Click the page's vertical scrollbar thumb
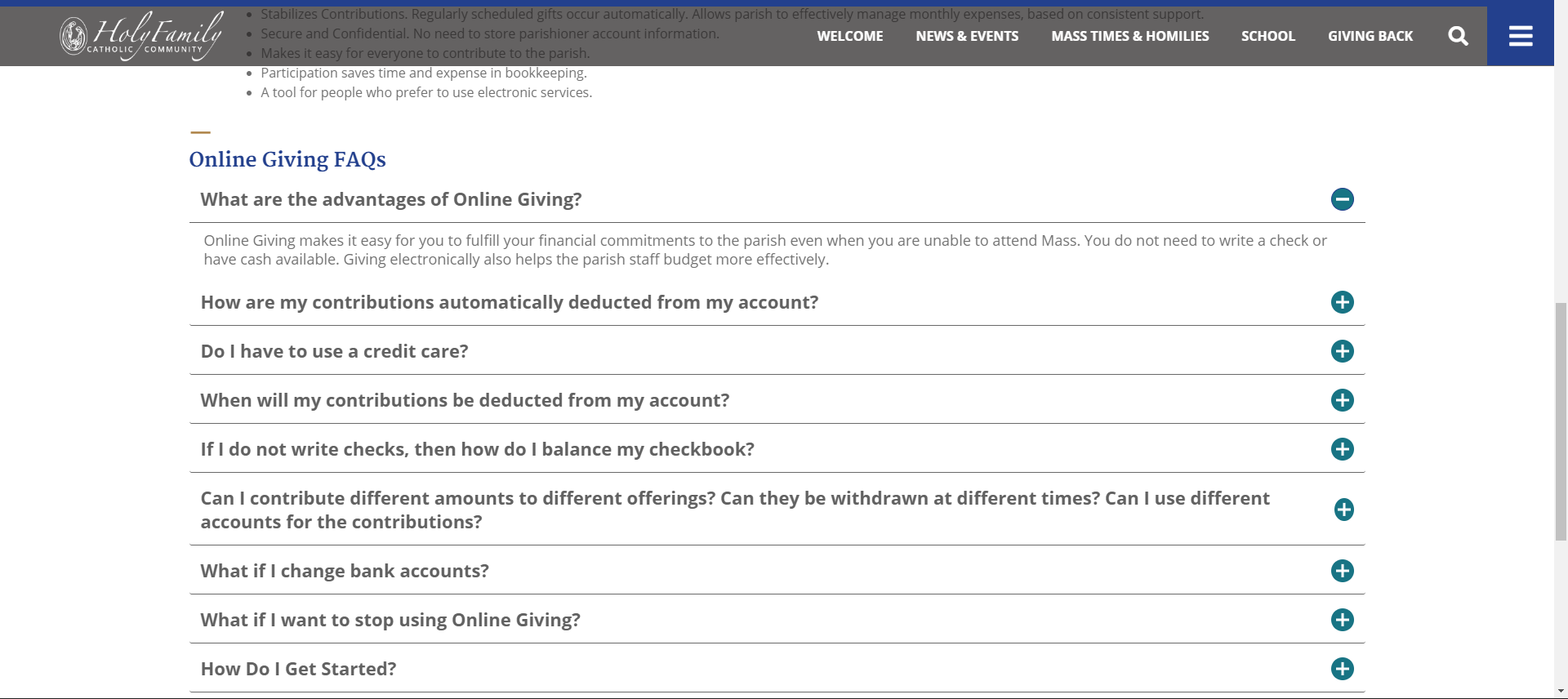The width and height of the screenshot is (1568, 699). click(1561, 421)
